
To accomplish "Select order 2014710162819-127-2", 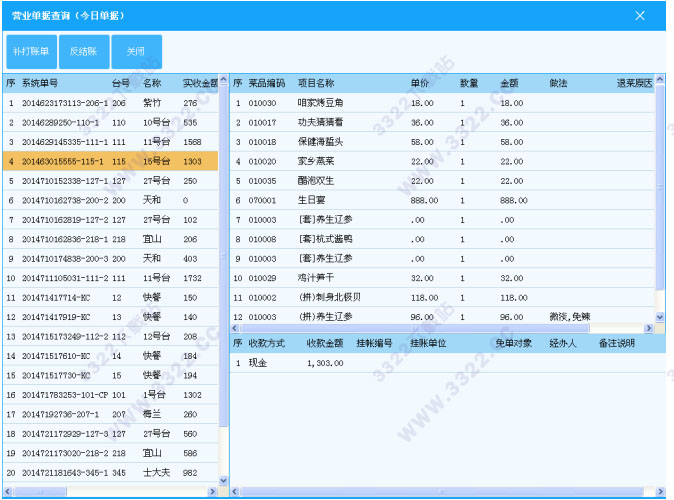I will [x=111, y=220].
